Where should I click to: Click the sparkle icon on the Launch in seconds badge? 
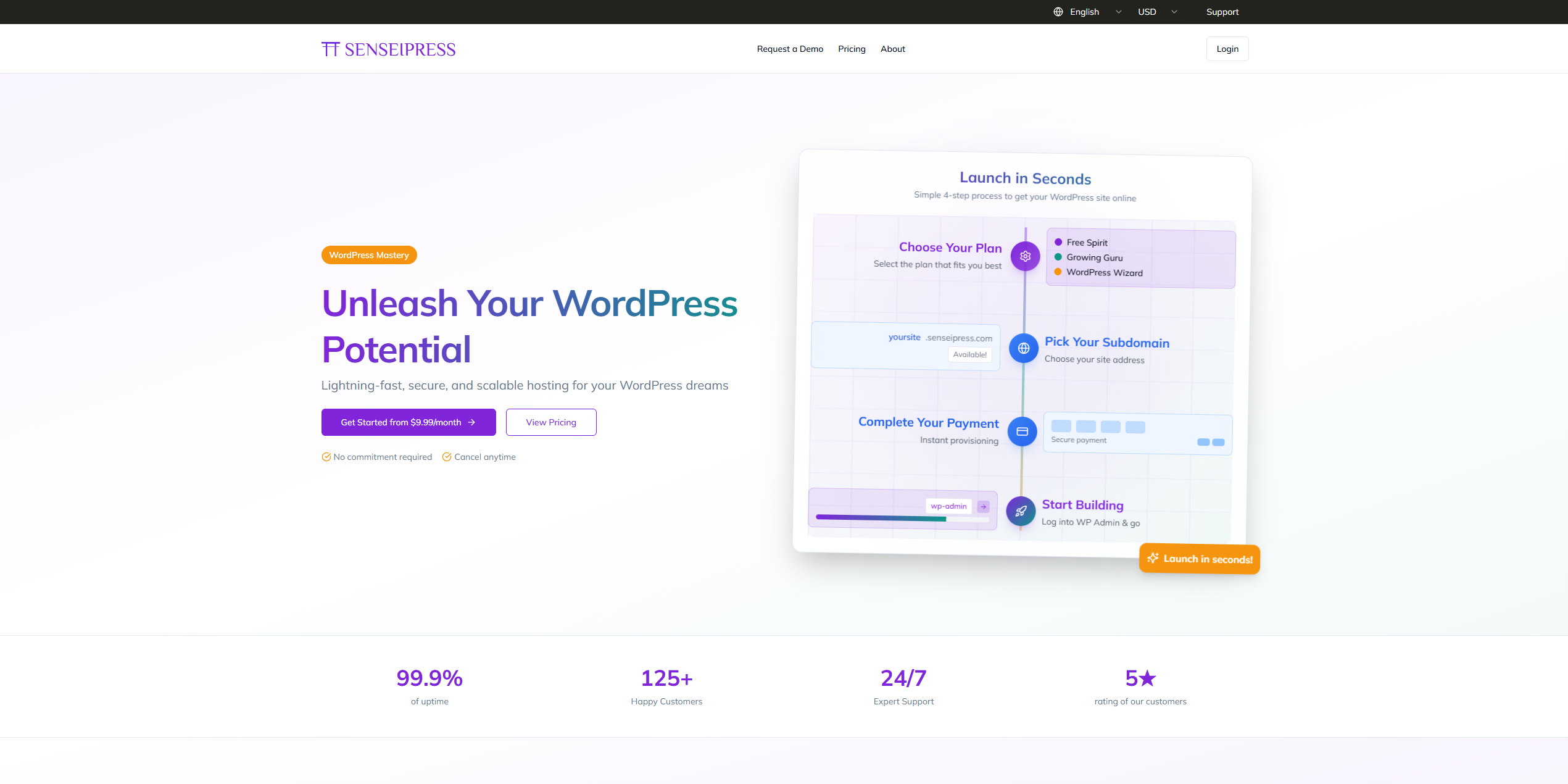(1152, 558)
